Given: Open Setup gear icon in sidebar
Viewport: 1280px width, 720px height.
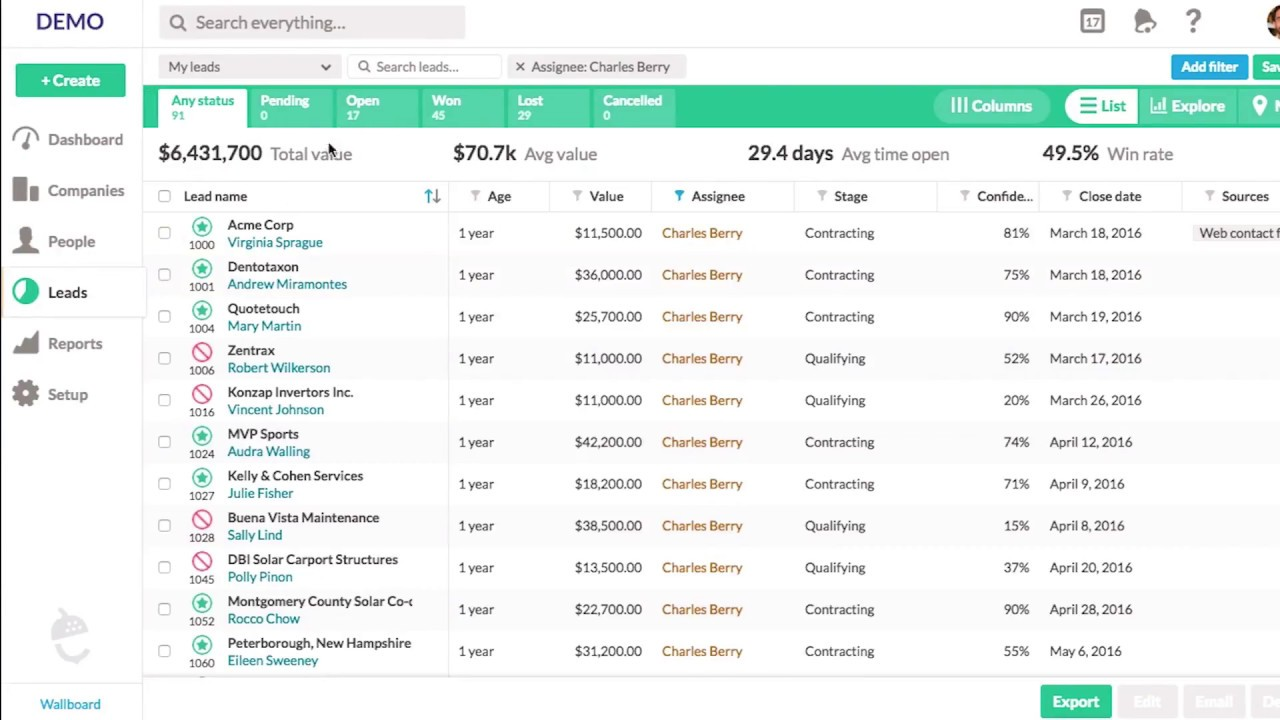Looking at the screenshot, I should [27, 395].
